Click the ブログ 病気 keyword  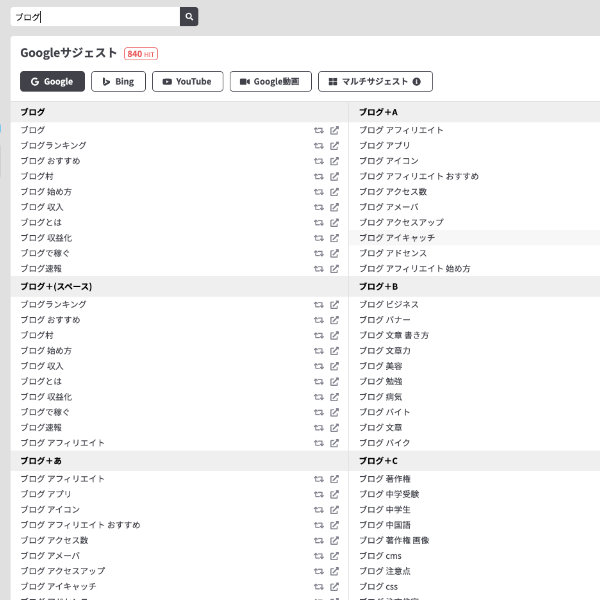pos(380,397)
